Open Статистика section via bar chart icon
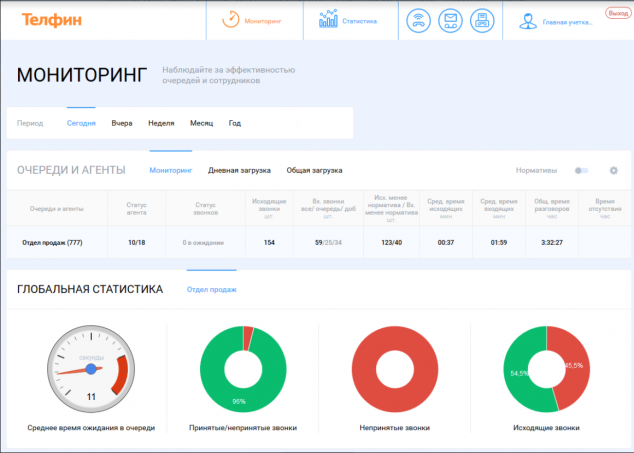 [328, 19]
